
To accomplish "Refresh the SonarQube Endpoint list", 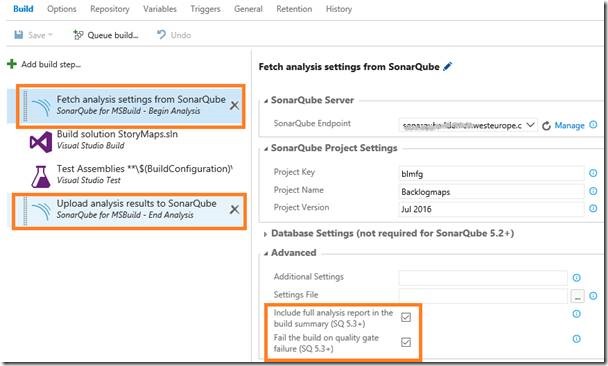I will [546, 126].
